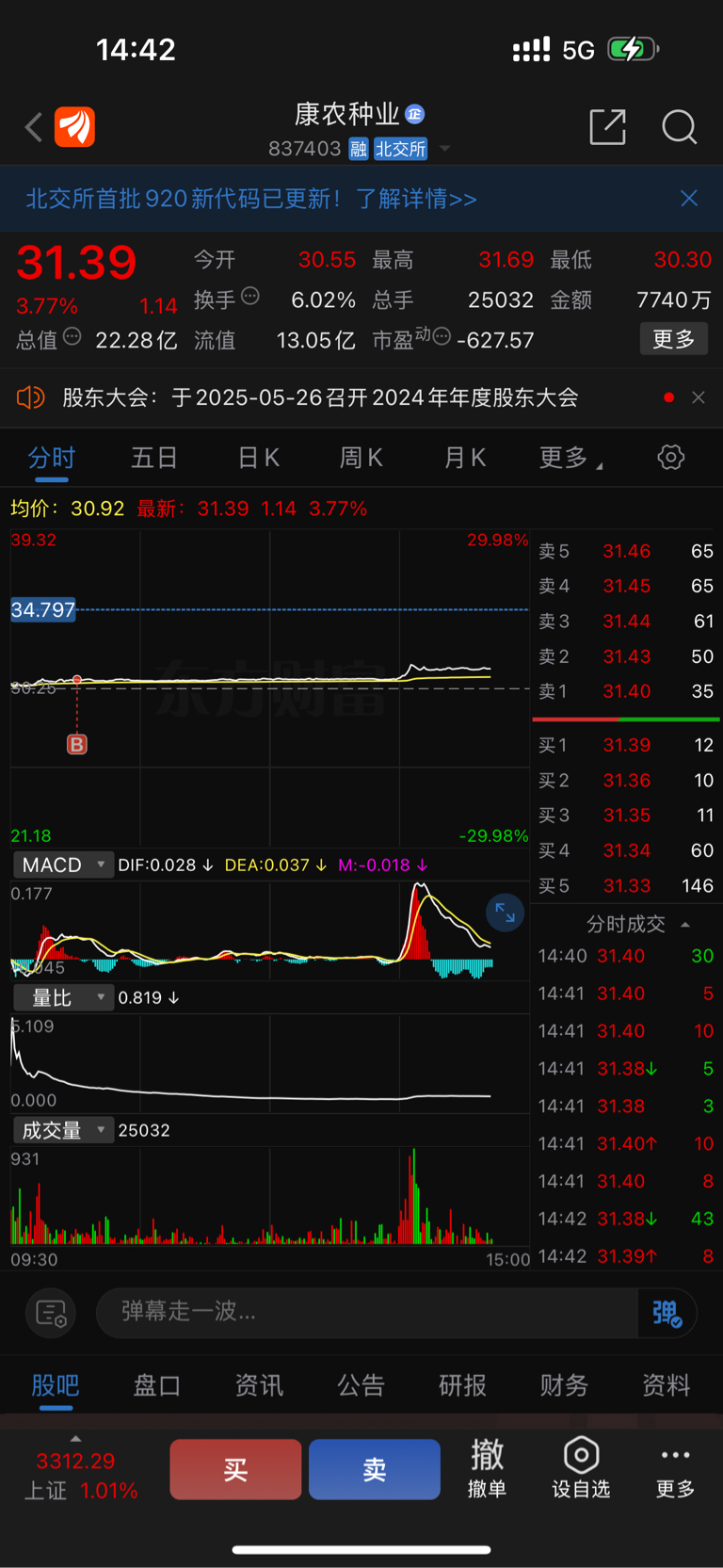
Task: Tap the info icon next to 换手
Action: [x=250, y=296]
